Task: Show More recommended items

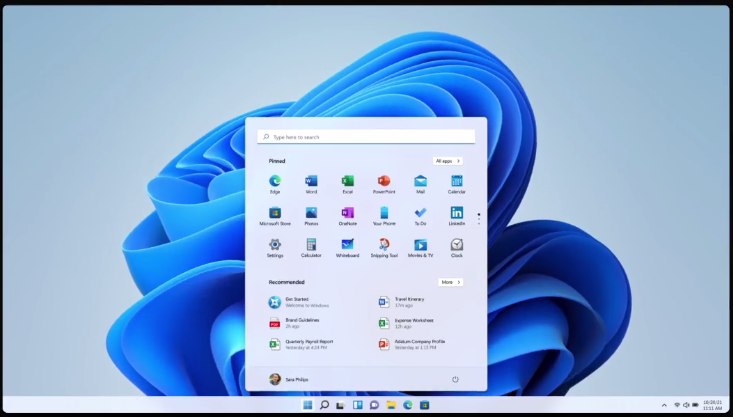Action: [x=451, y=282]
